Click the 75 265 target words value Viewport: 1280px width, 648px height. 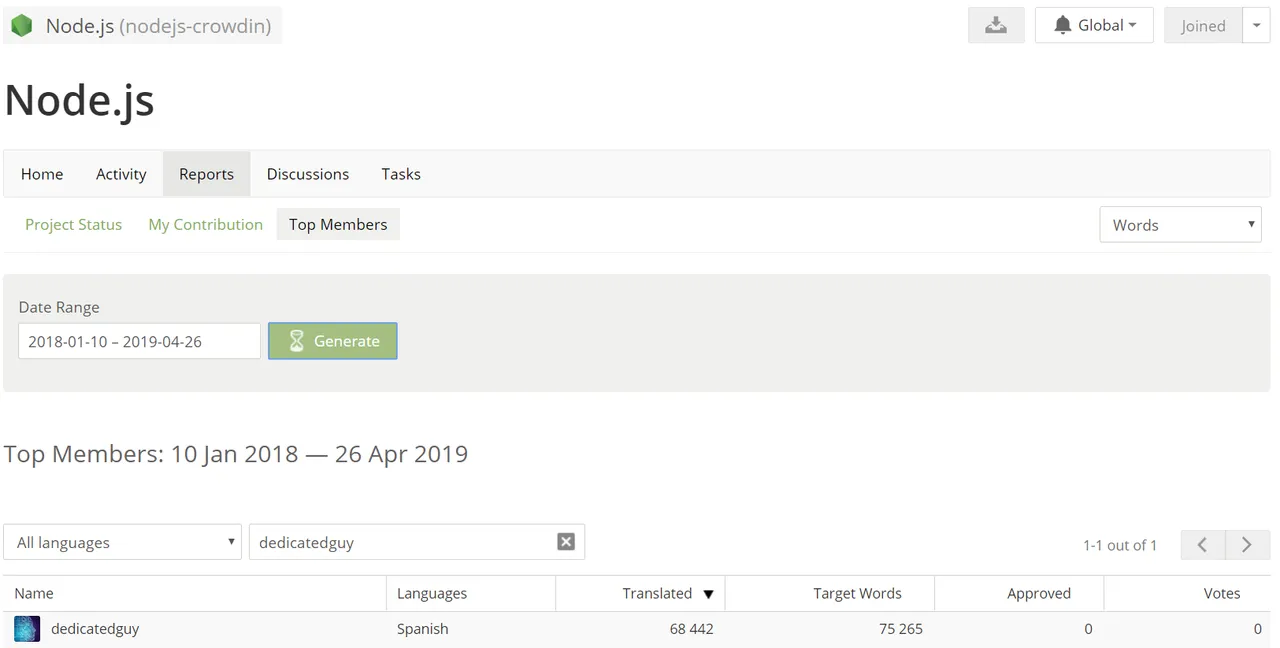point(900,629)
